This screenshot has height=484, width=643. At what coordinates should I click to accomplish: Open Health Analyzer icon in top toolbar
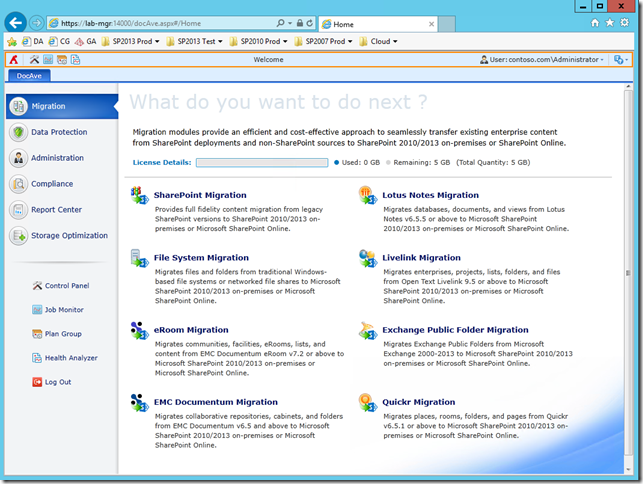tap(75, 60)
